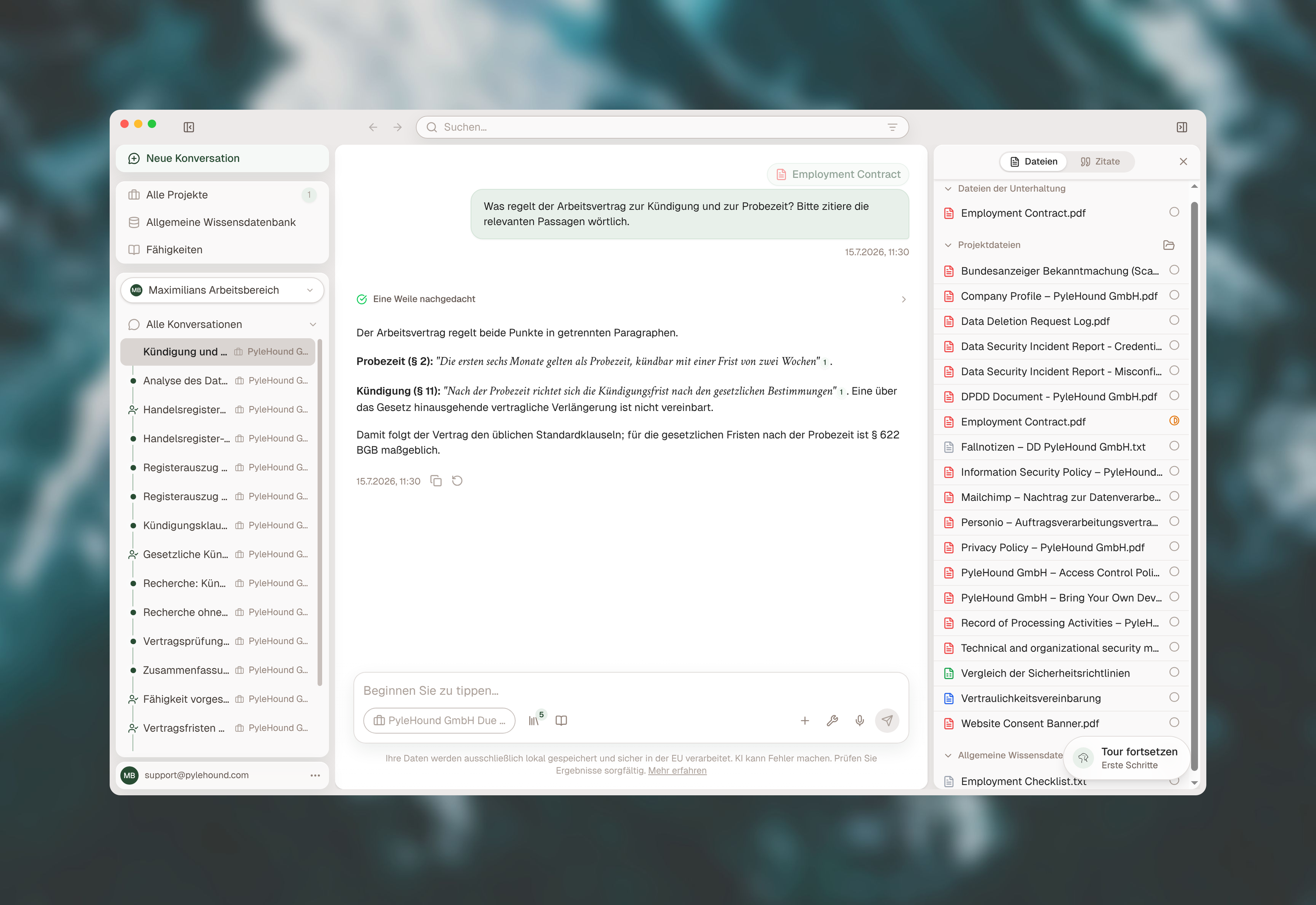Select the Data Deletion Request Log.pdf circle
Image resolution: width=1316 pixels, height=905 pixels.
1174,321
